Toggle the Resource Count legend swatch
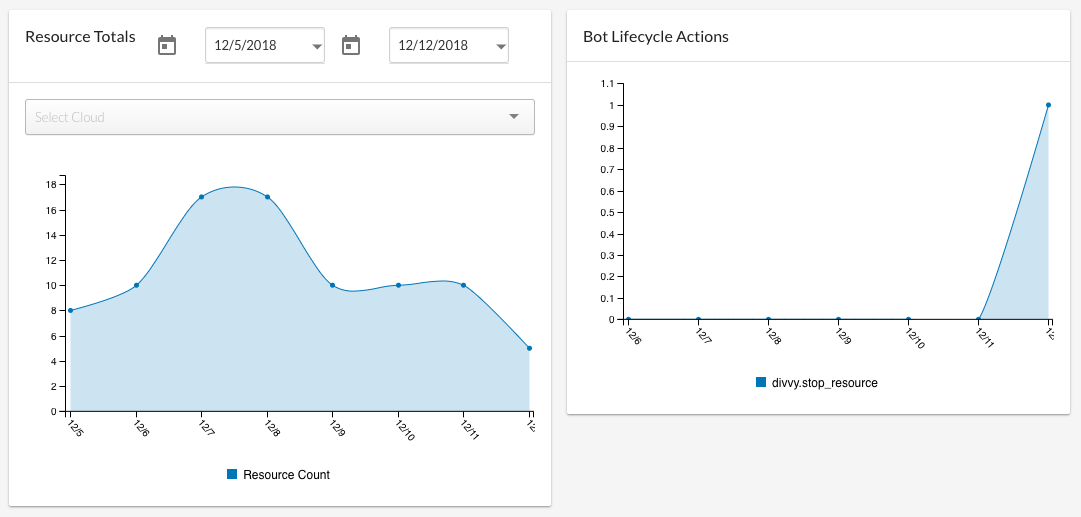 click(x=232, y=474)
